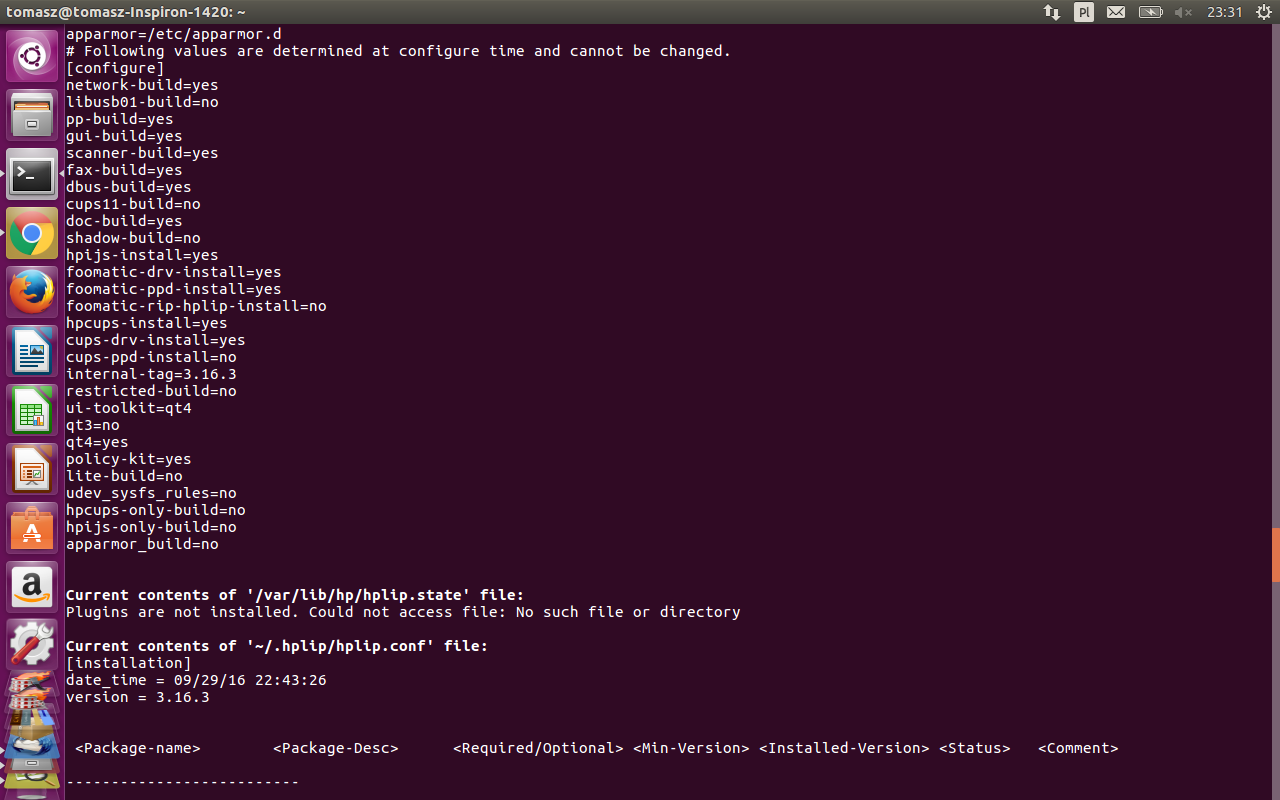Open the Pl keyboard layout menu
The image size is (1280, 800).
click(x=1084, y=12)
